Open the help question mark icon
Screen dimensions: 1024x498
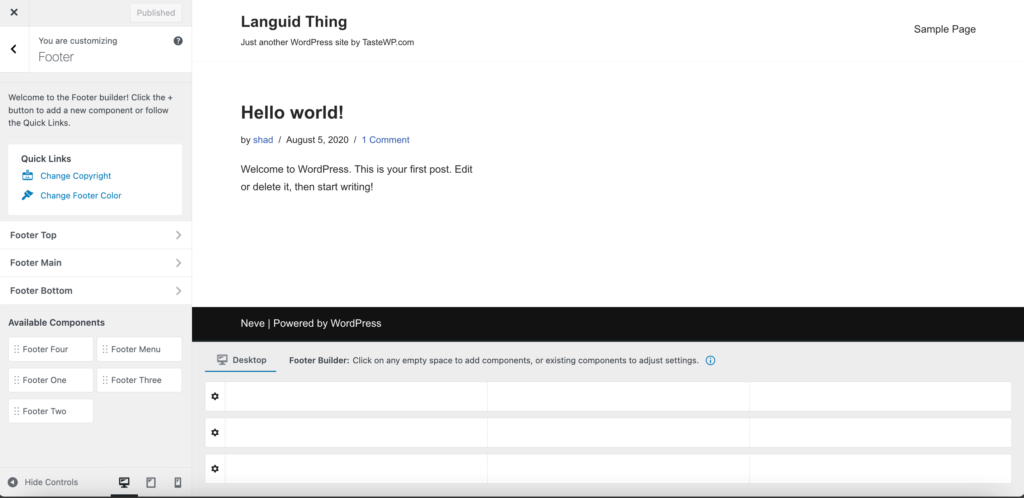tap(178, 40)
